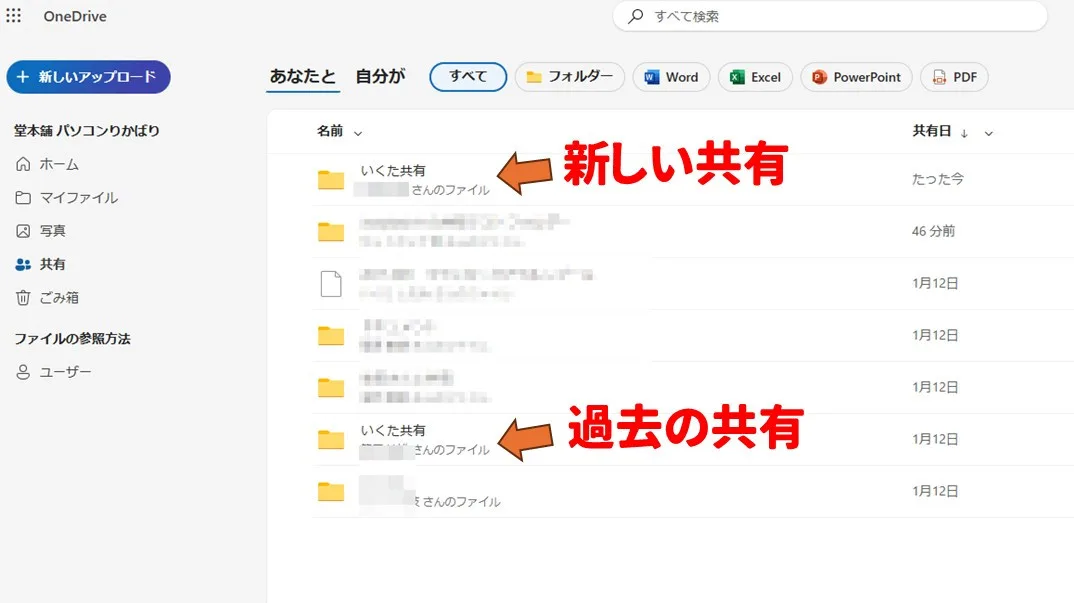Toggle the すべて filter pill
The height and width of the screenshot is (603, 1074).
(x=467, y=76)
